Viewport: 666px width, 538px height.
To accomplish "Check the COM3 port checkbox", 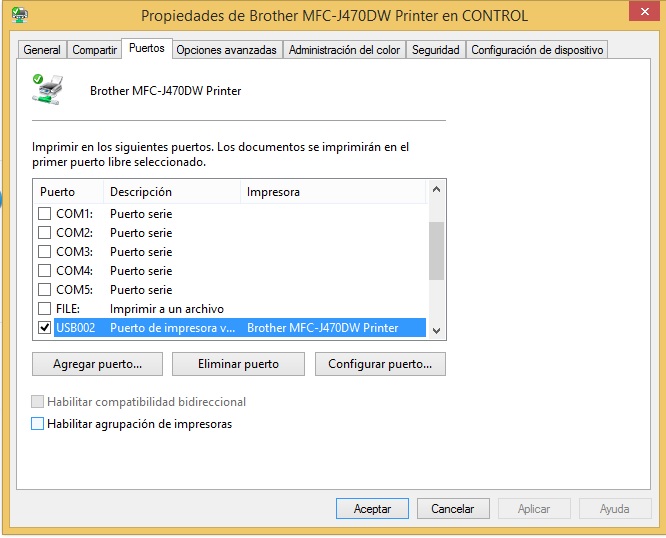I will [x=44, y=252].
